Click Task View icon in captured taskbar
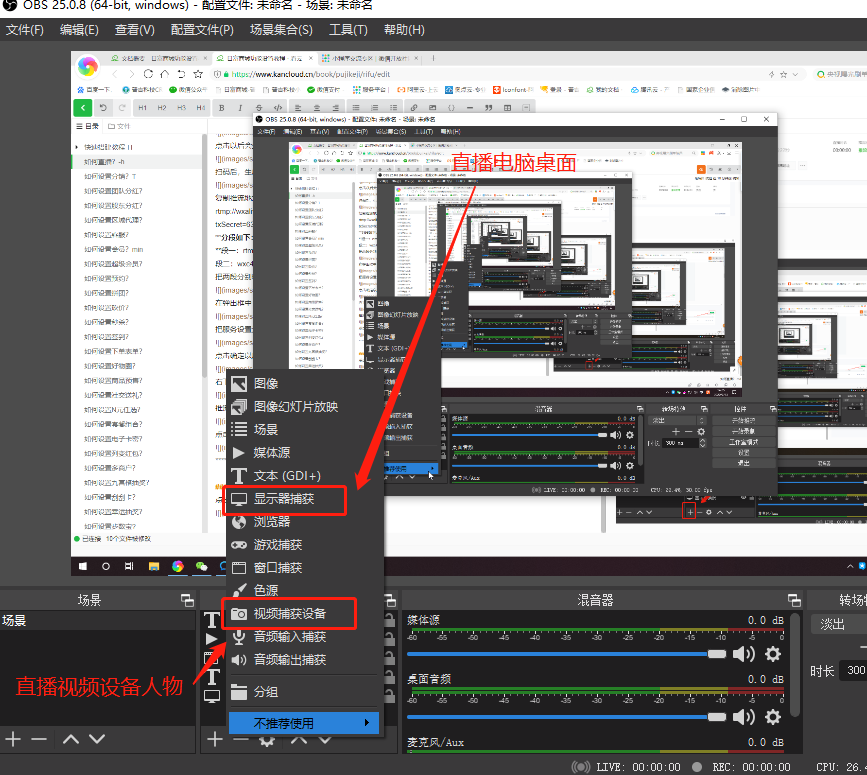 [129, 566]
